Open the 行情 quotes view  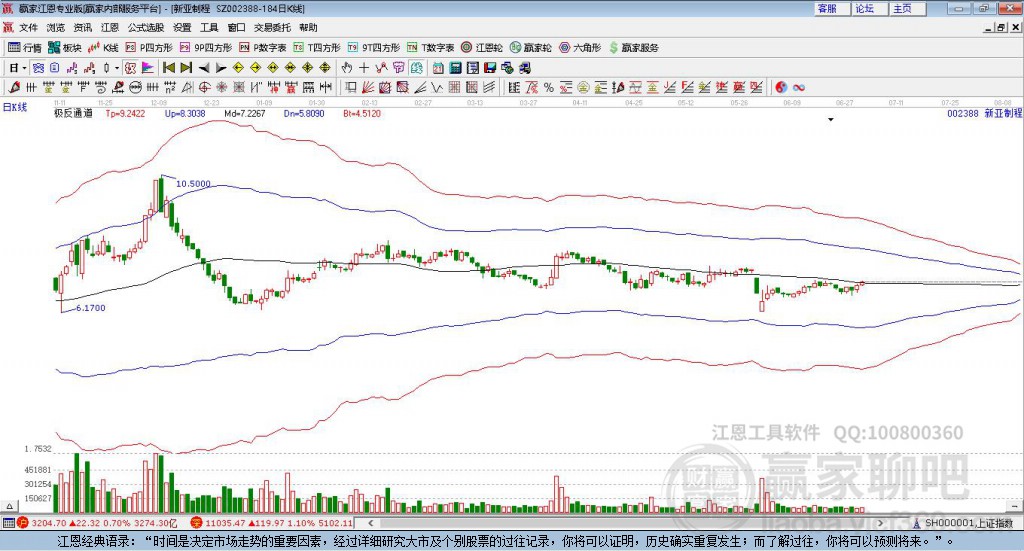pyautogui.click(x=25, y=48)
